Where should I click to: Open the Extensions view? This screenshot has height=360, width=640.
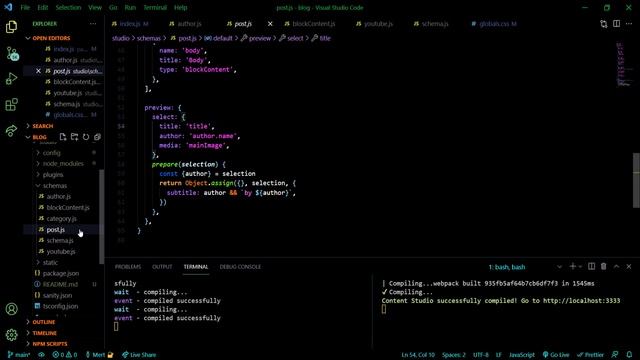point(11,104)
